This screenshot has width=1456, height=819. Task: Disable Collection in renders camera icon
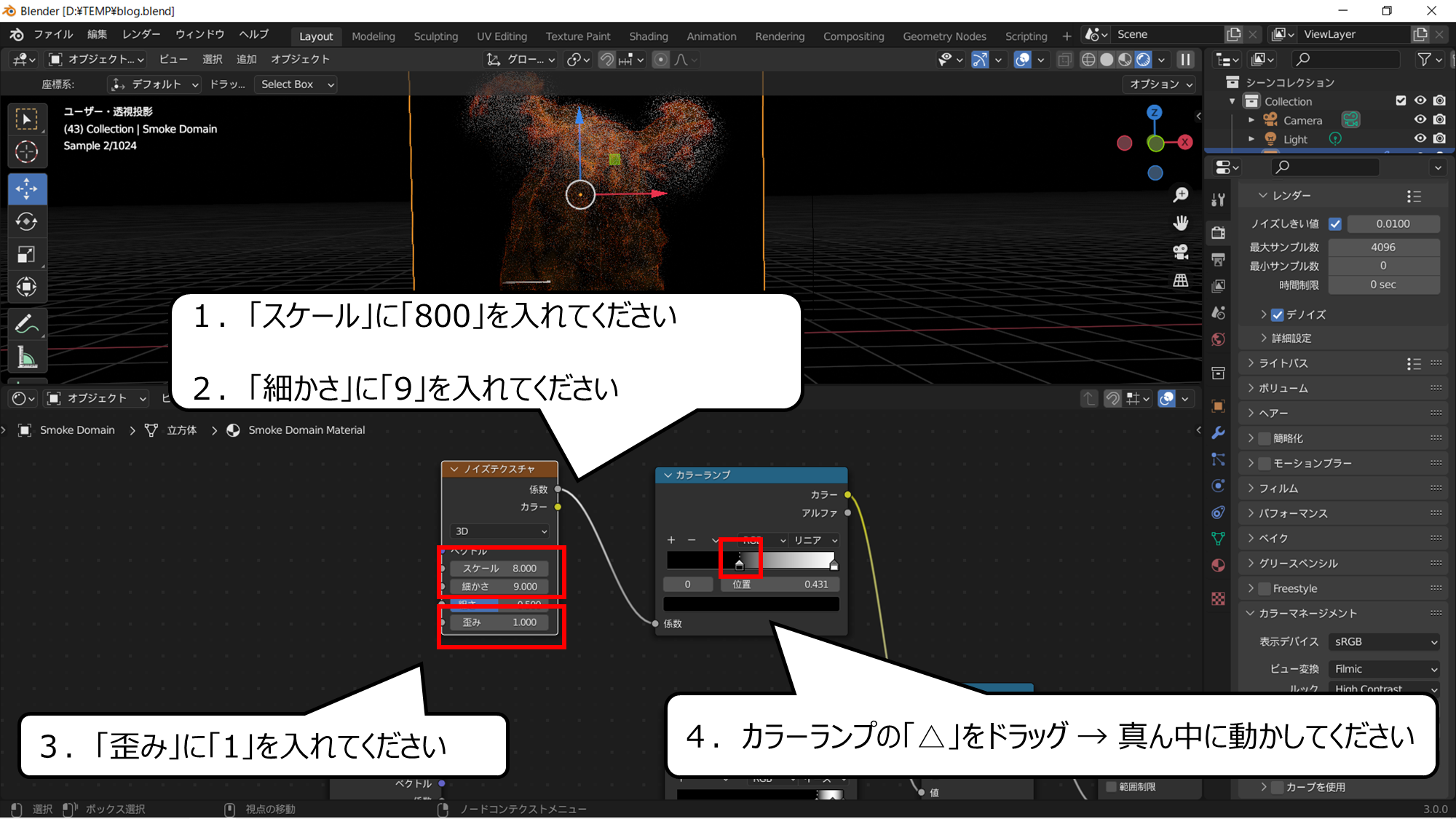pos(1439,100)
